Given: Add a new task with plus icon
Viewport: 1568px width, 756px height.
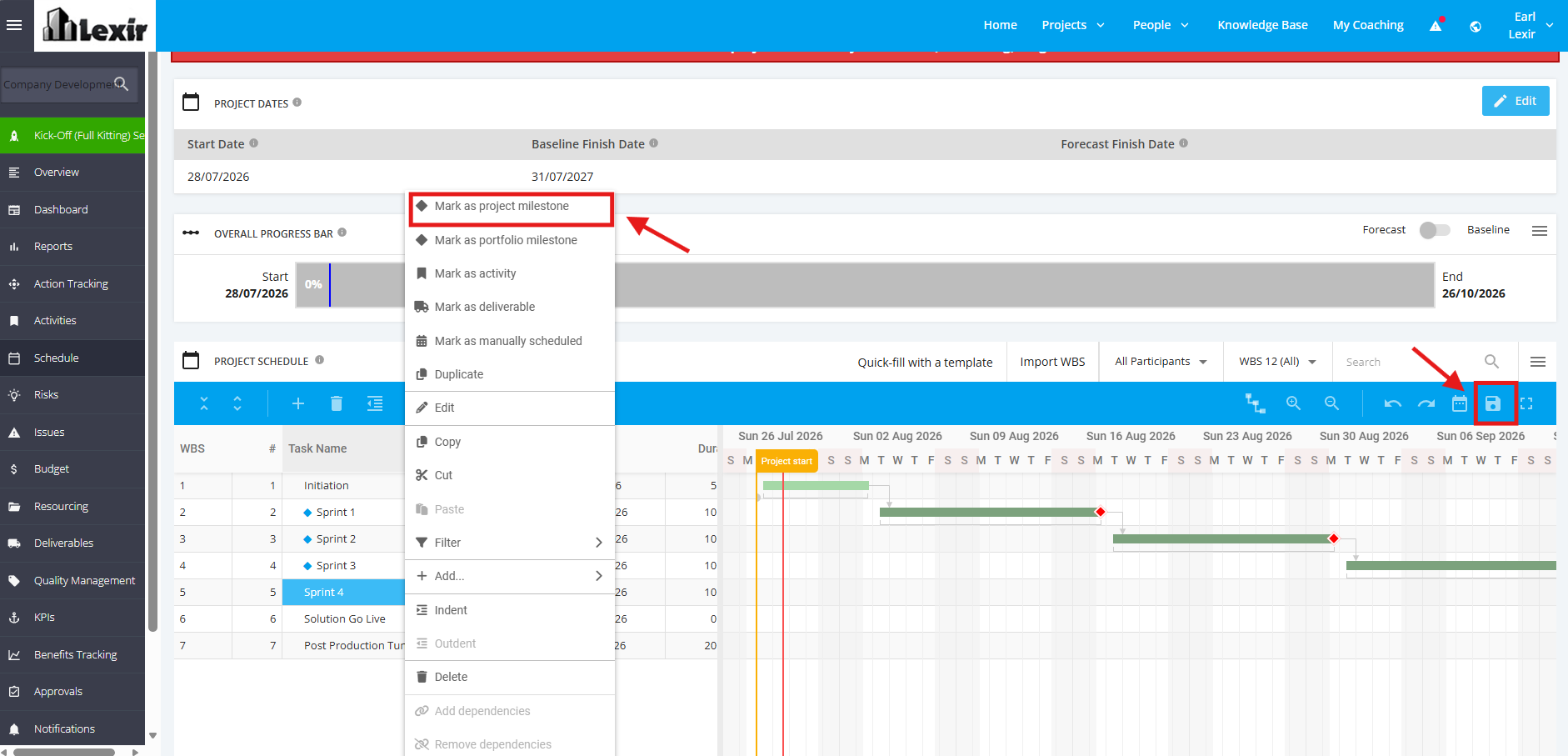Looking at the screenshot, I should click(x=298, y=403).
